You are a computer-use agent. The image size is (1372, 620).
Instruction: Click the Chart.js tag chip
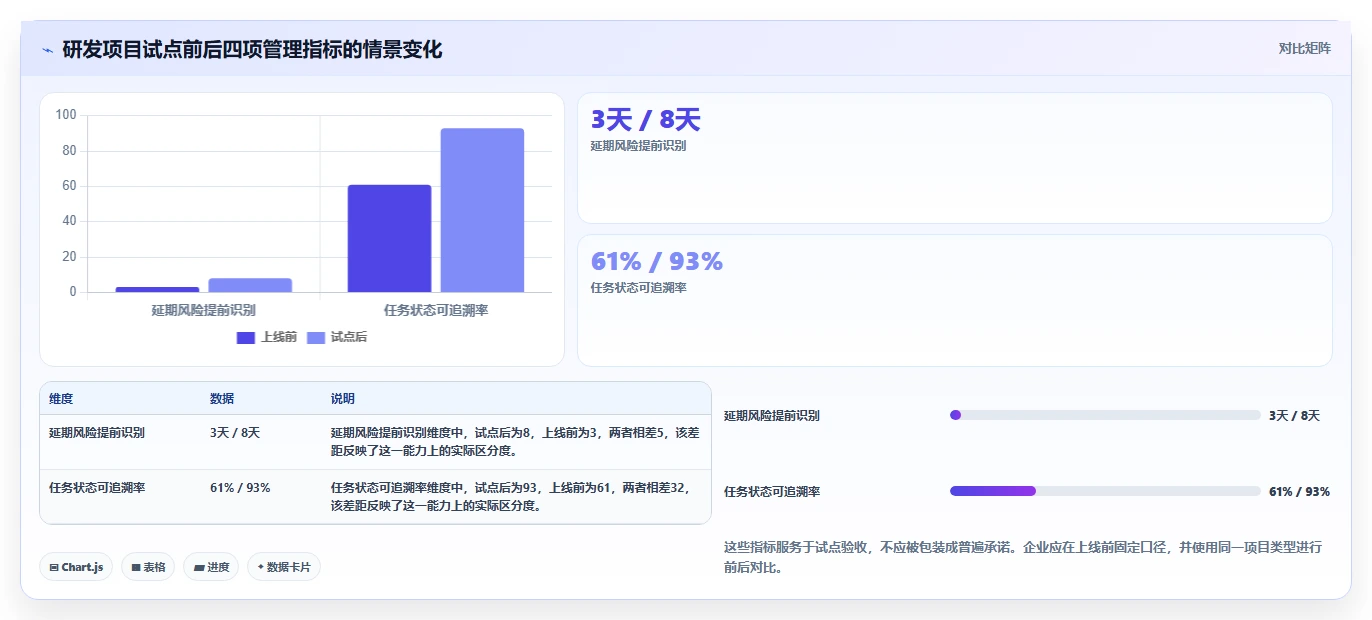(x=77, y=567)
